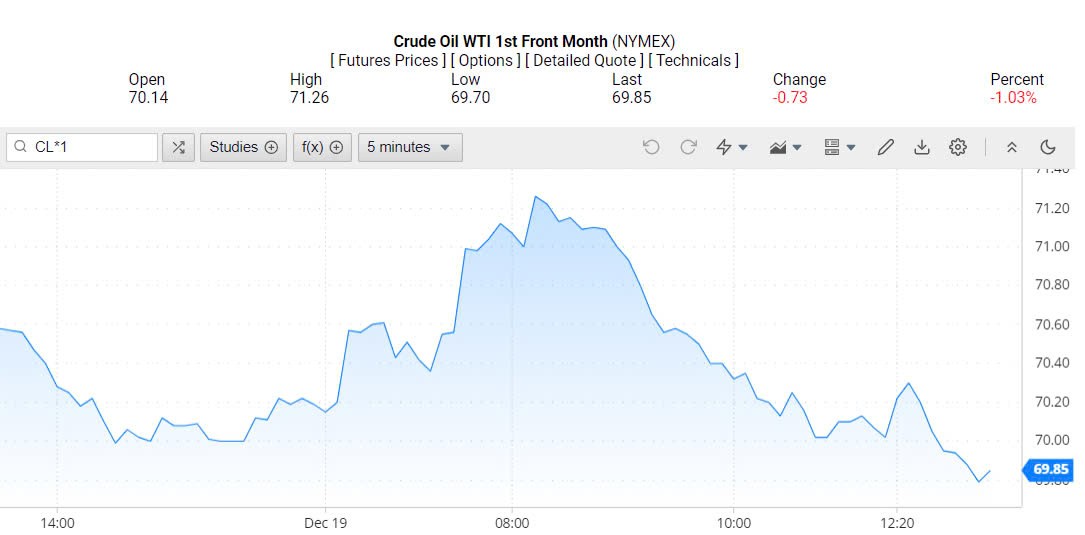Expand the chart type dropdown
This screenshot has width=1085, height=535.
tap(786, 148)
